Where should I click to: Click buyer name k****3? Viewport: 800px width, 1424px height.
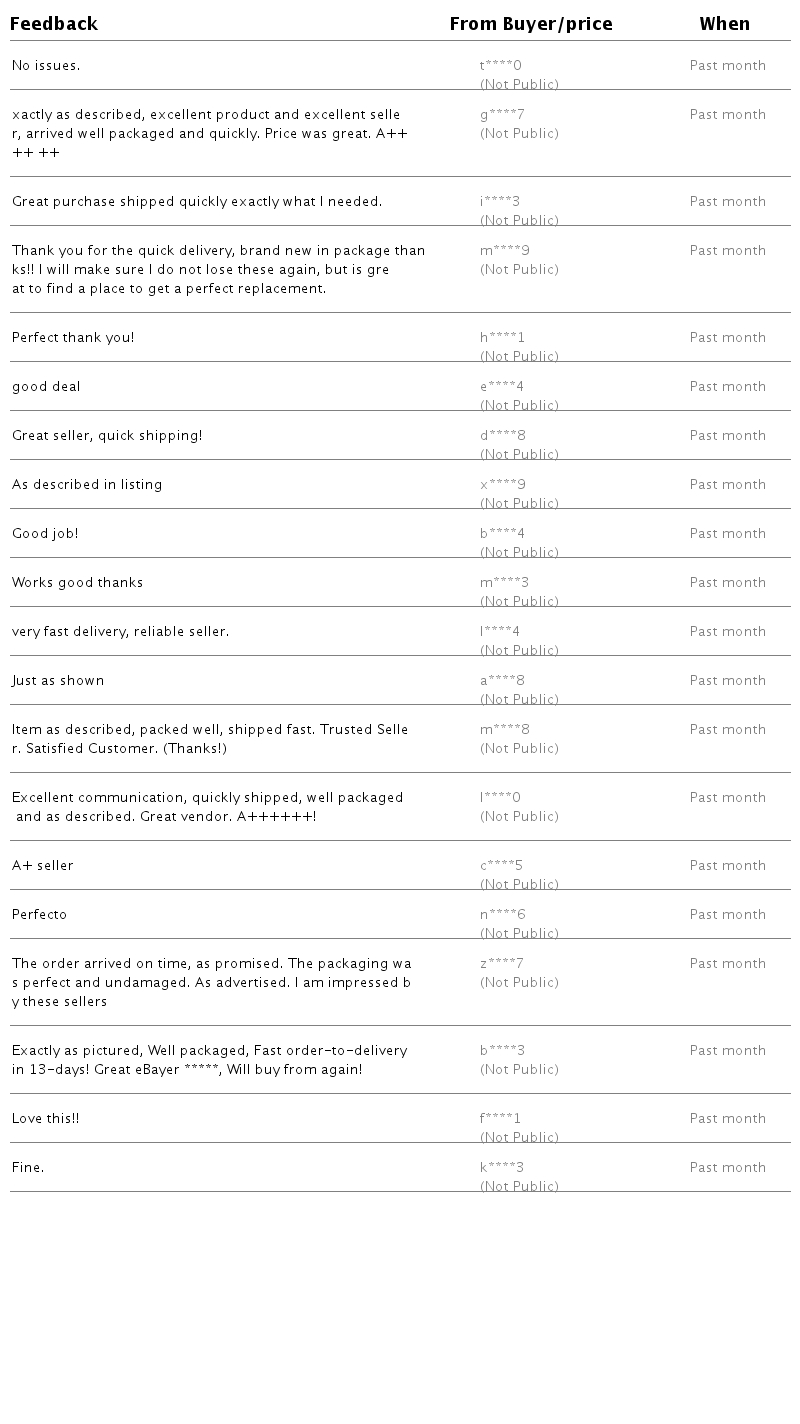click(502, 1168)
